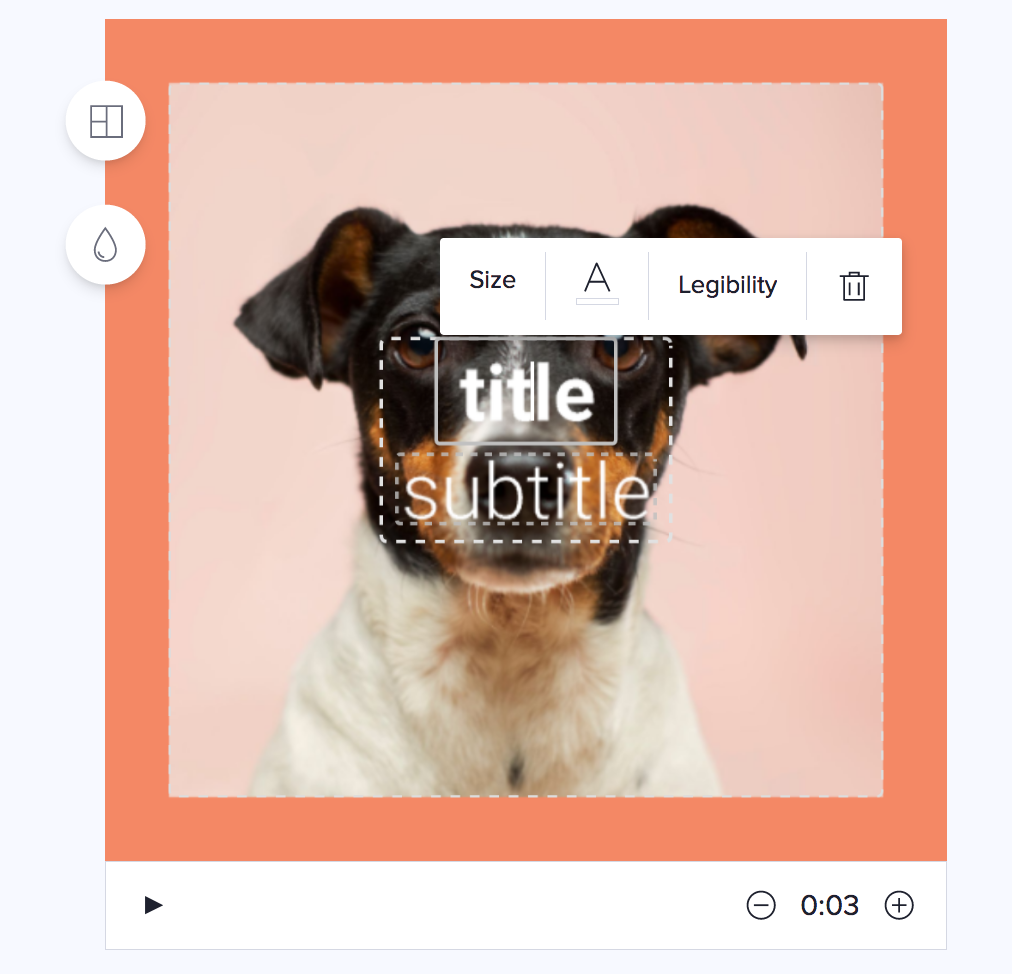This screenshot has height=974, width=1012.
Task: Open the text color 'A' option
Action: coord(597,283)
